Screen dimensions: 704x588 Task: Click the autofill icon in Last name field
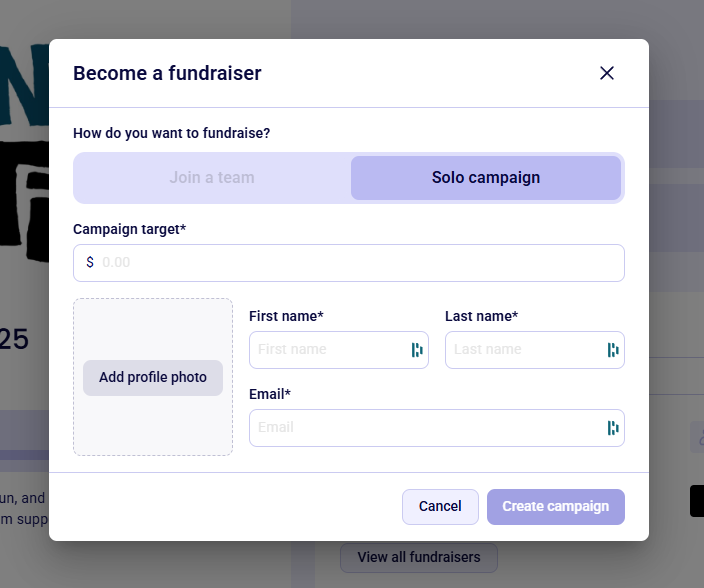pyautogui.click(x=613, y=350)
